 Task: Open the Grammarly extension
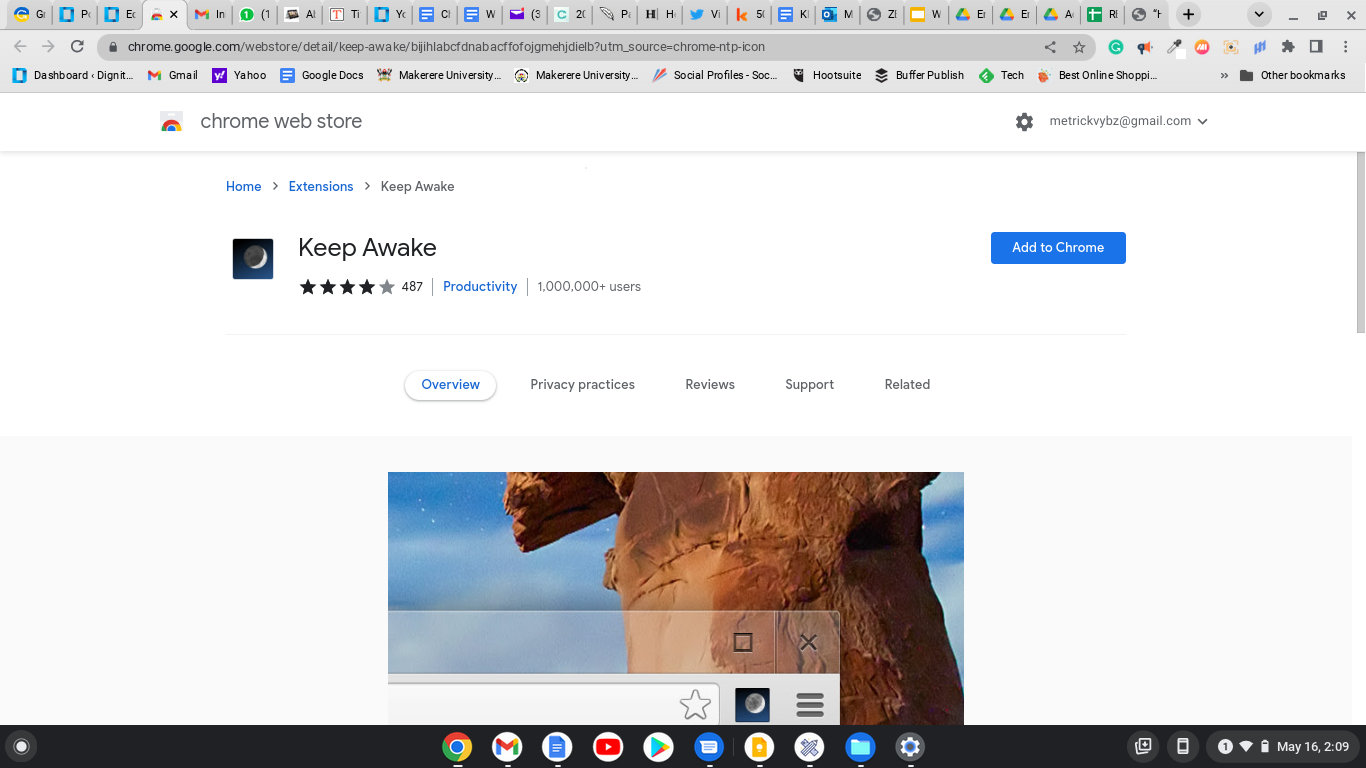1116,47
